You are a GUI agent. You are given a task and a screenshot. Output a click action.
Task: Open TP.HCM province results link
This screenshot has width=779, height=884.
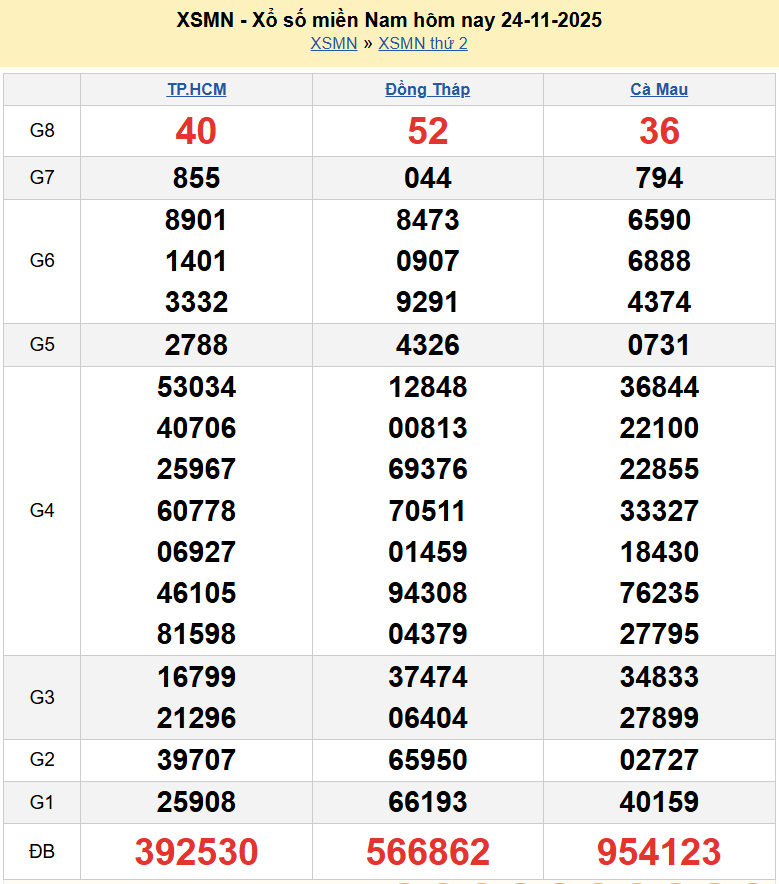(x=196, y=89)
